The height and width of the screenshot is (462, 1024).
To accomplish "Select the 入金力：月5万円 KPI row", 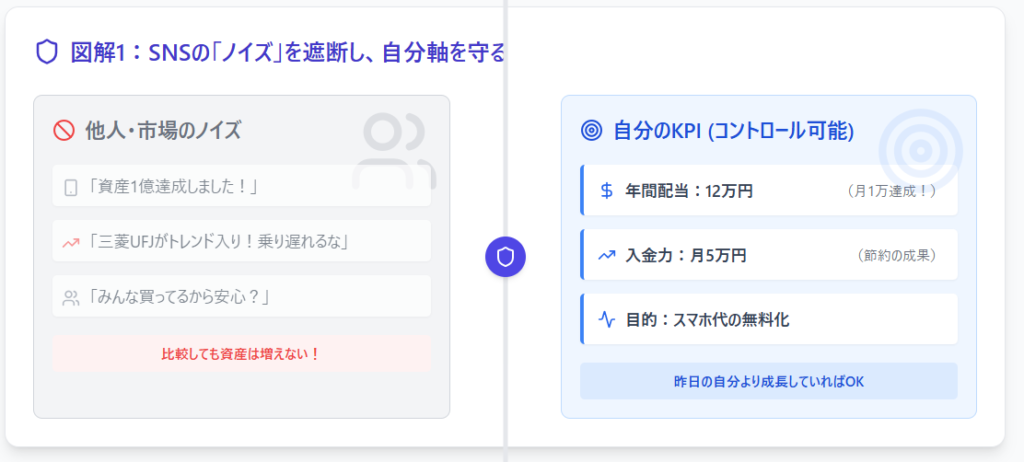I will point(768,255).
